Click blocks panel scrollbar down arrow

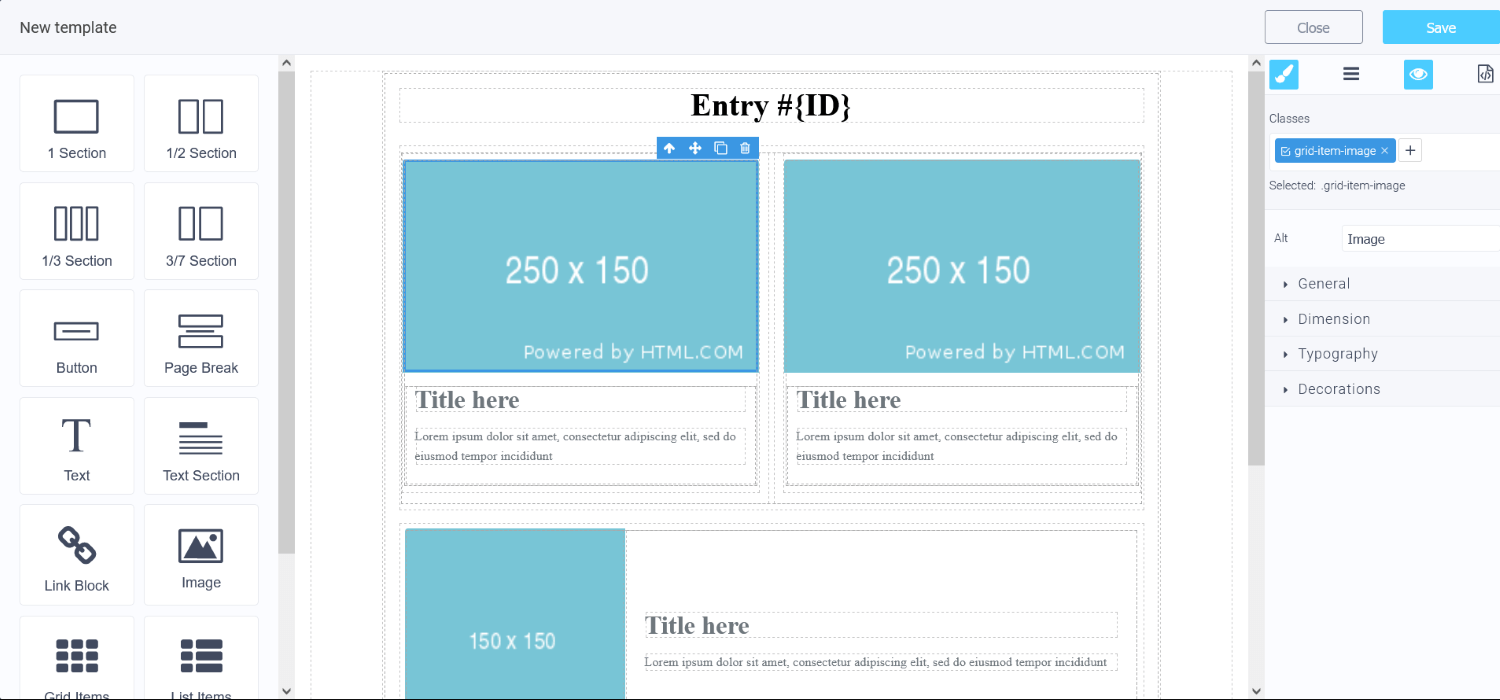pyautogui.click(x=287, y=690)
